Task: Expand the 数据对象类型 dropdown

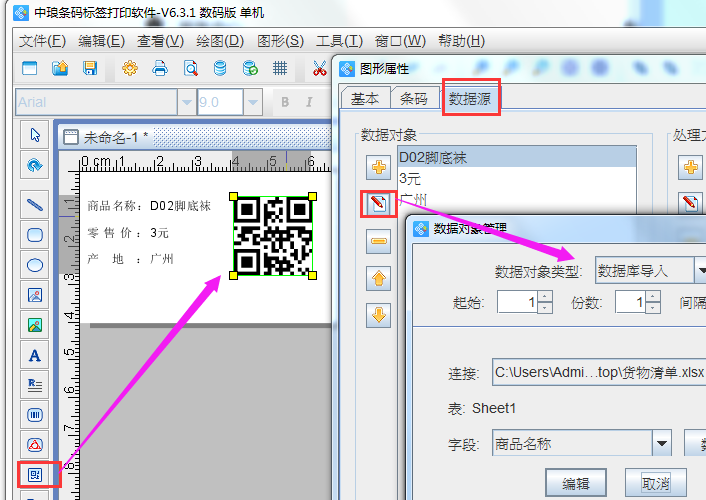Action: click(701, 270)
